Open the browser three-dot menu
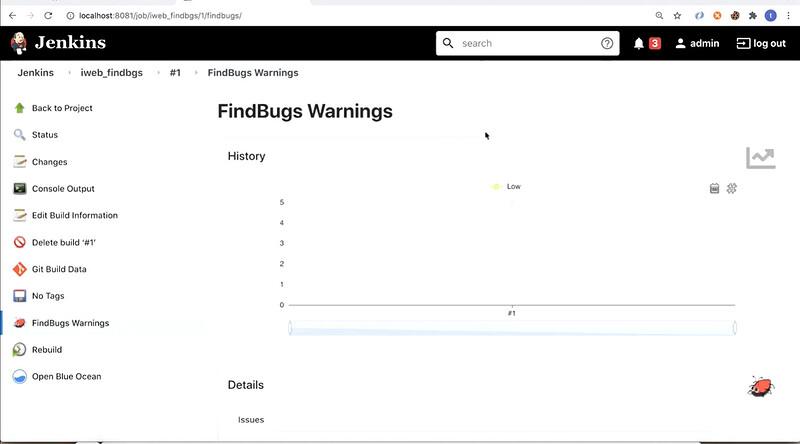800x444 pixels. 789,16
